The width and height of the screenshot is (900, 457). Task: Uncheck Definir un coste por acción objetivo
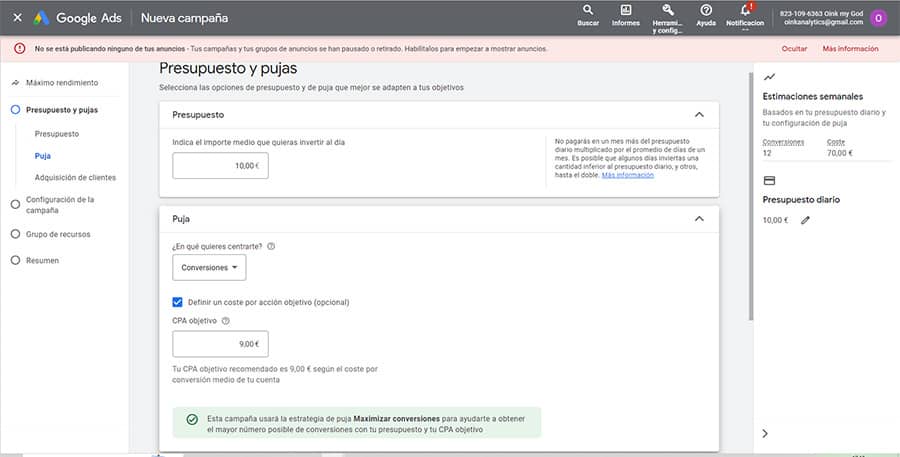tap(177, 302)
